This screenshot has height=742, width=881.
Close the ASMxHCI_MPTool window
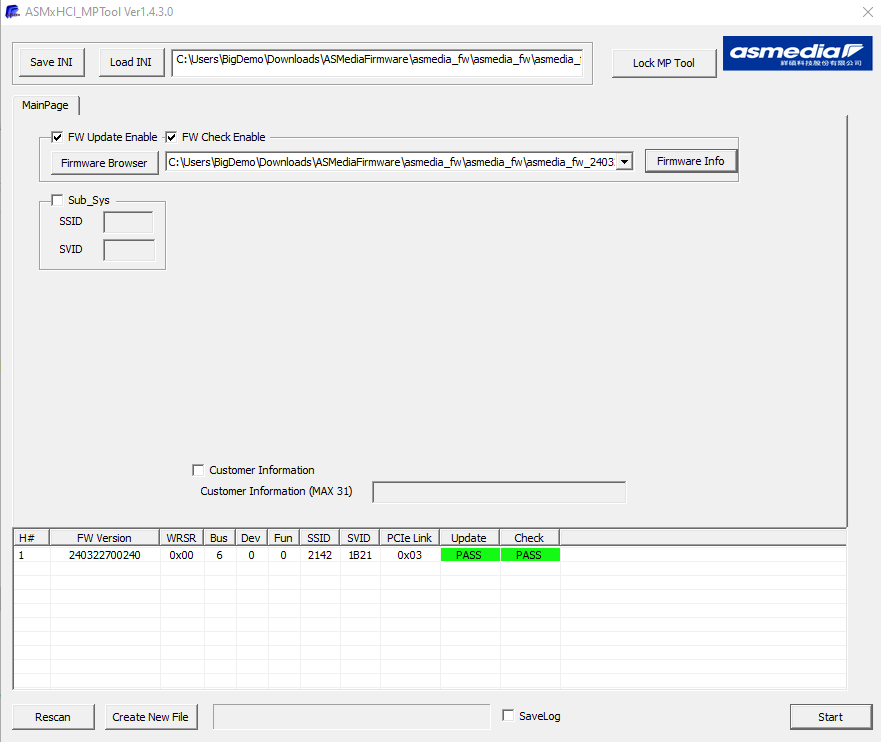pyautogui.click(x=866, y=12)
